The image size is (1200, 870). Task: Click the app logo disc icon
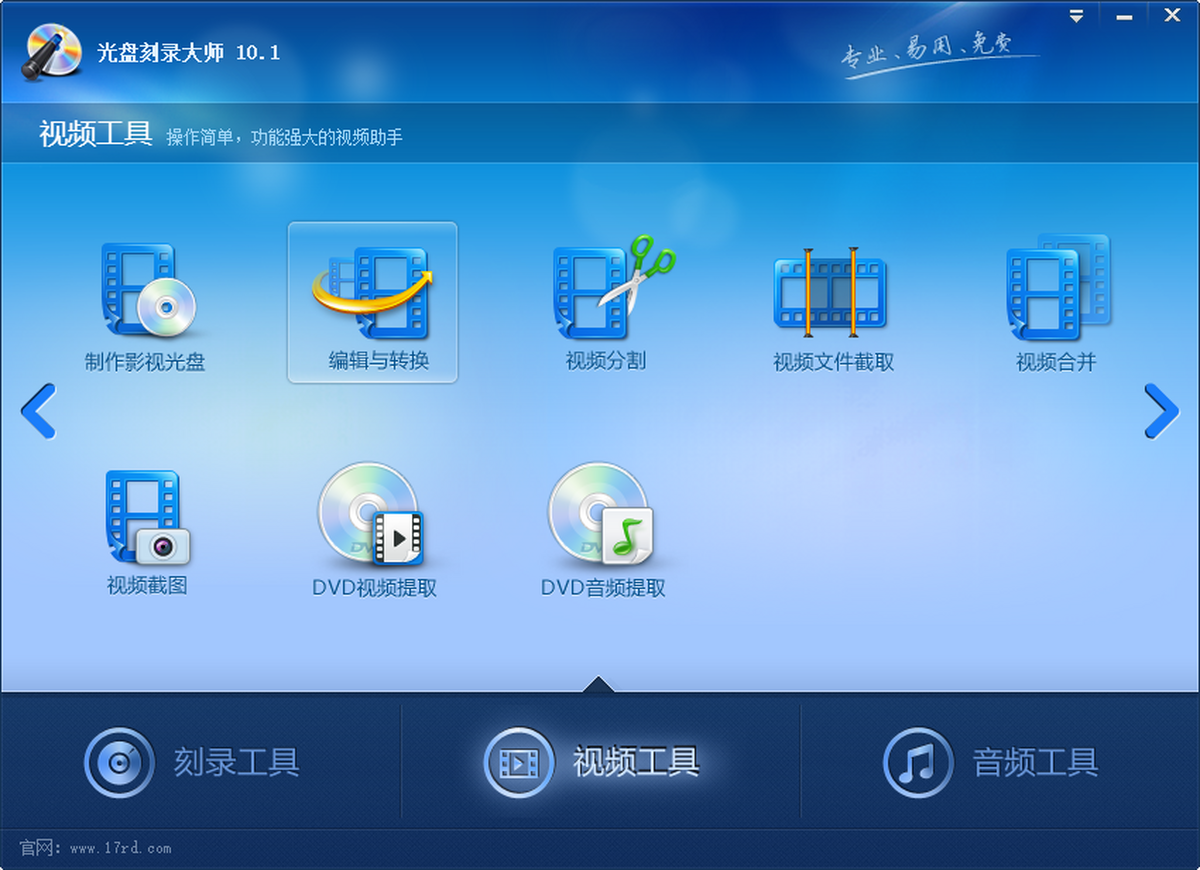(53, 51)
